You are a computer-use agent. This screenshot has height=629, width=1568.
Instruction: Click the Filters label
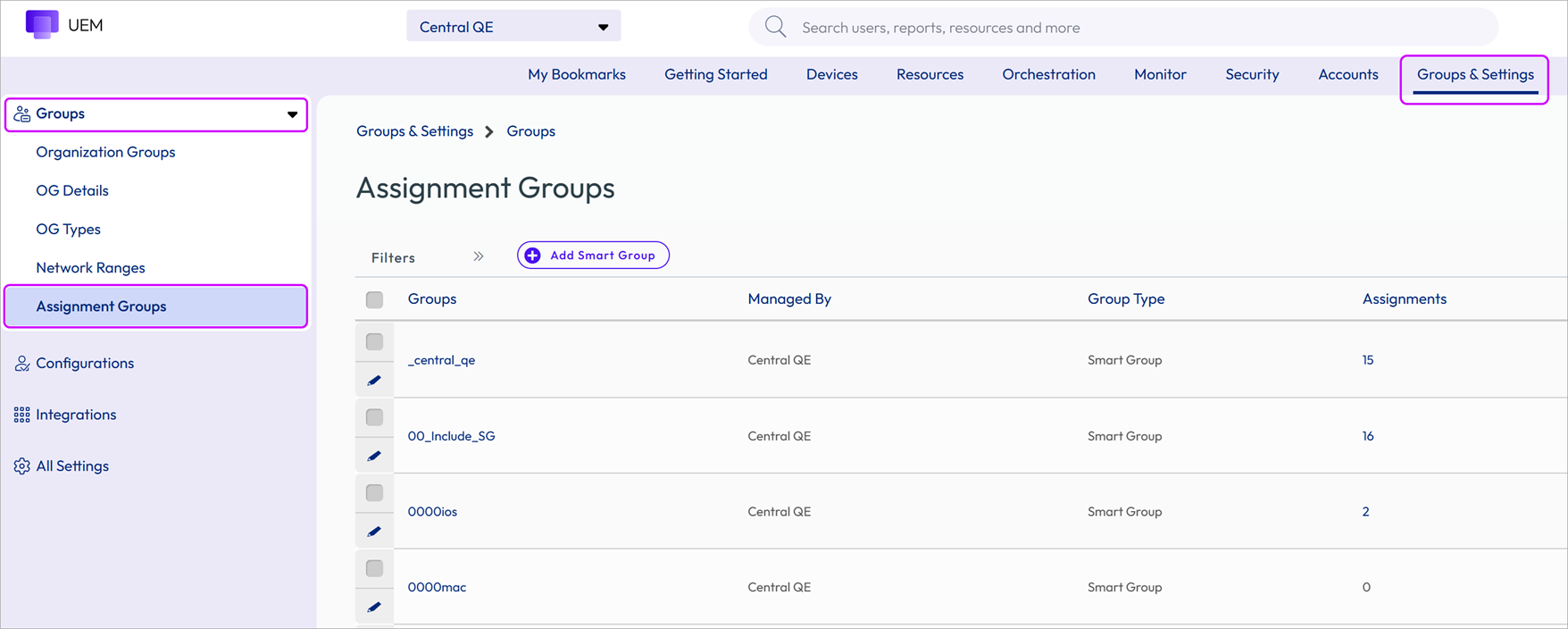[393, 257]
